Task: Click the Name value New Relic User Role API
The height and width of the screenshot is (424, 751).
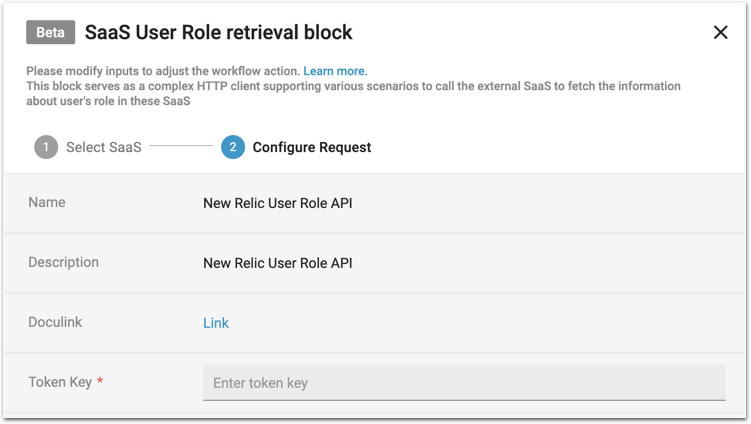Action: click(277, 203)
